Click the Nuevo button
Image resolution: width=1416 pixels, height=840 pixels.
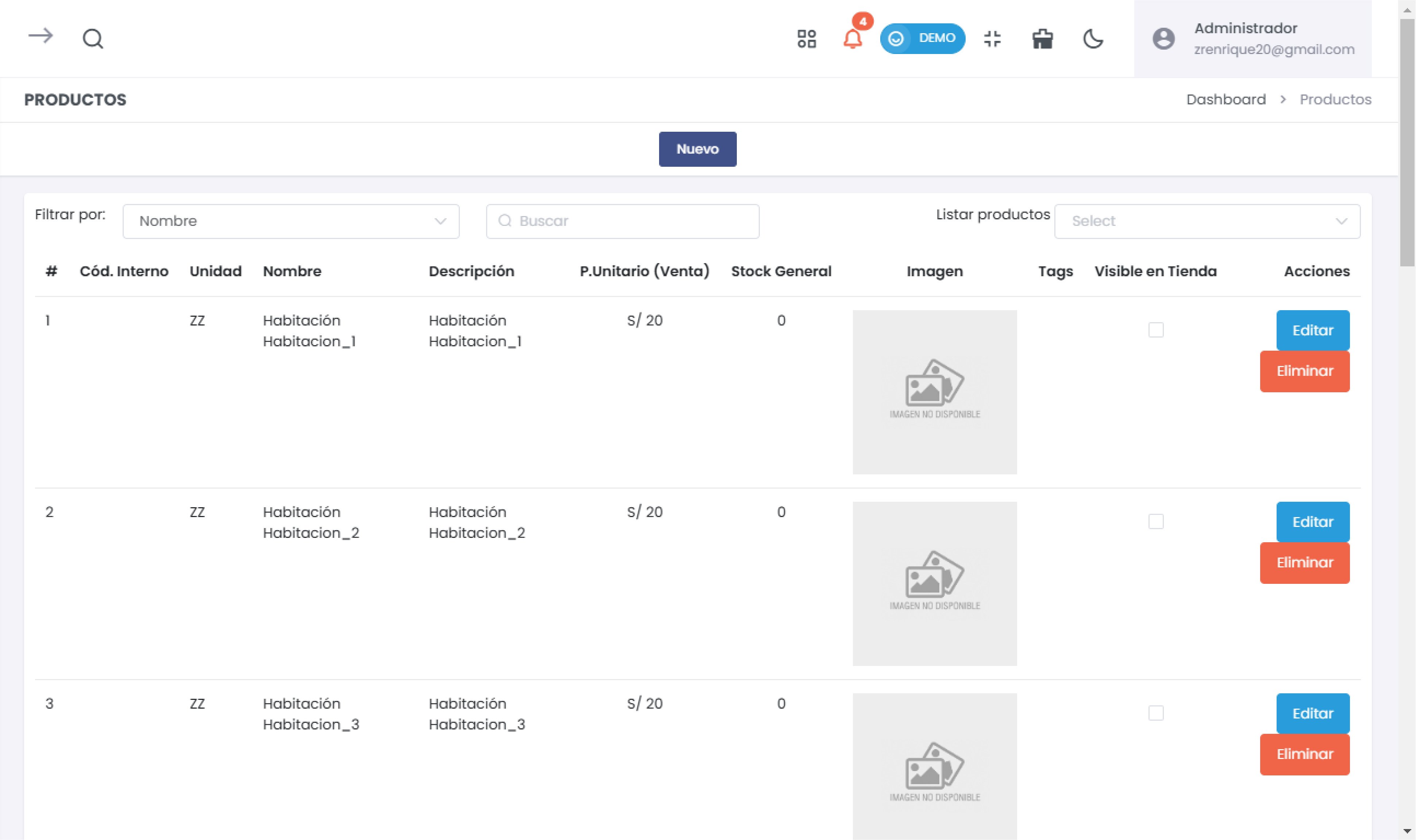(697, 149)
